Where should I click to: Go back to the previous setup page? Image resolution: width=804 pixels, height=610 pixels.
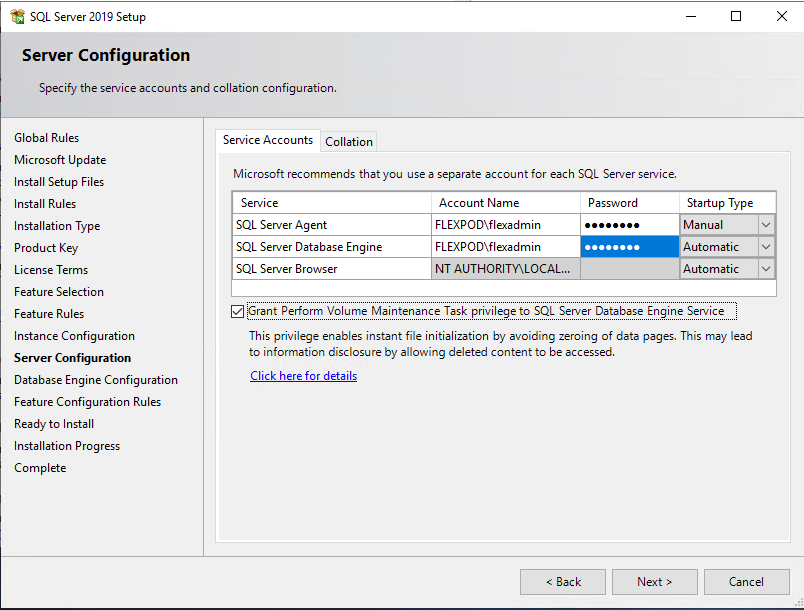click(x=563, y=582)
